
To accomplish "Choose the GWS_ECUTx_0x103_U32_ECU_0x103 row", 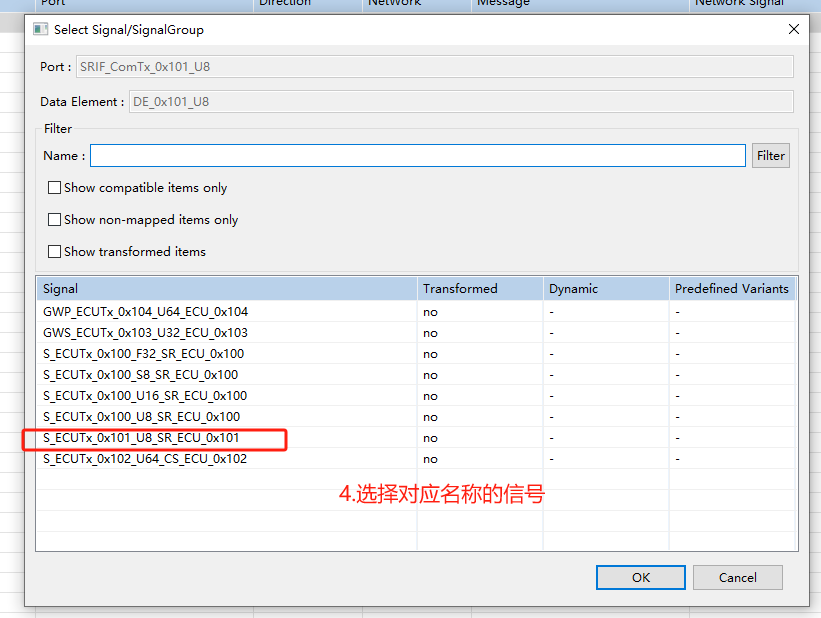I will click(145, 333).
